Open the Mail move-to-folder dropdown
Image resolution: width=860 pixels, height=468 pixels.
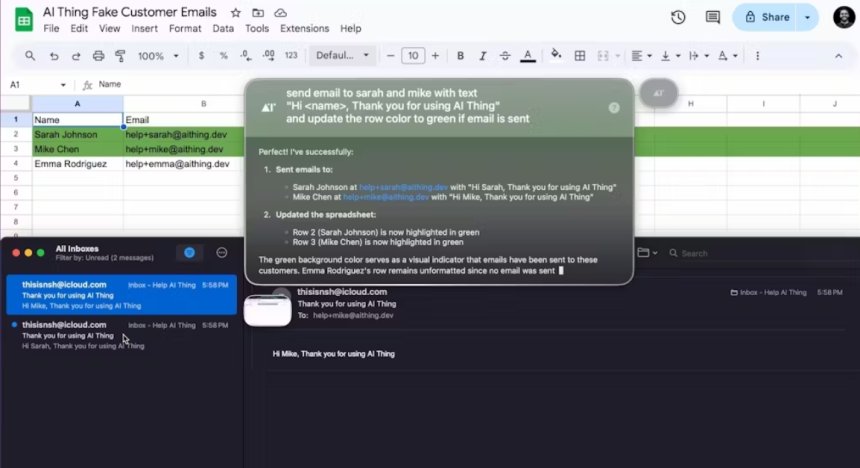pyautogui.click(x=647, y=252)
